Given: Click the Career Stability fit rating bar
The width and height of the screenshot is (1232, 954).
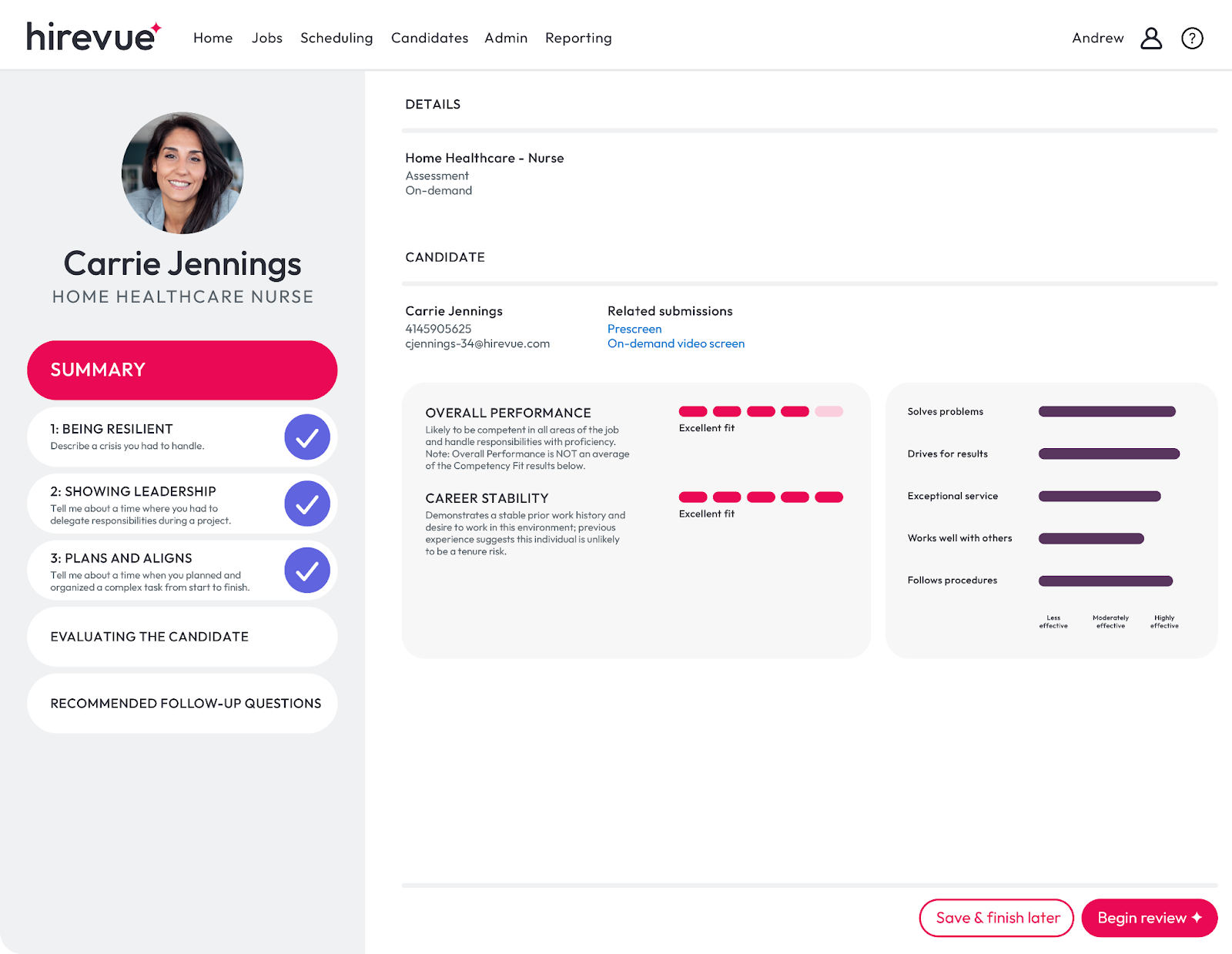Looking at the screenshot, I should 761,497.
